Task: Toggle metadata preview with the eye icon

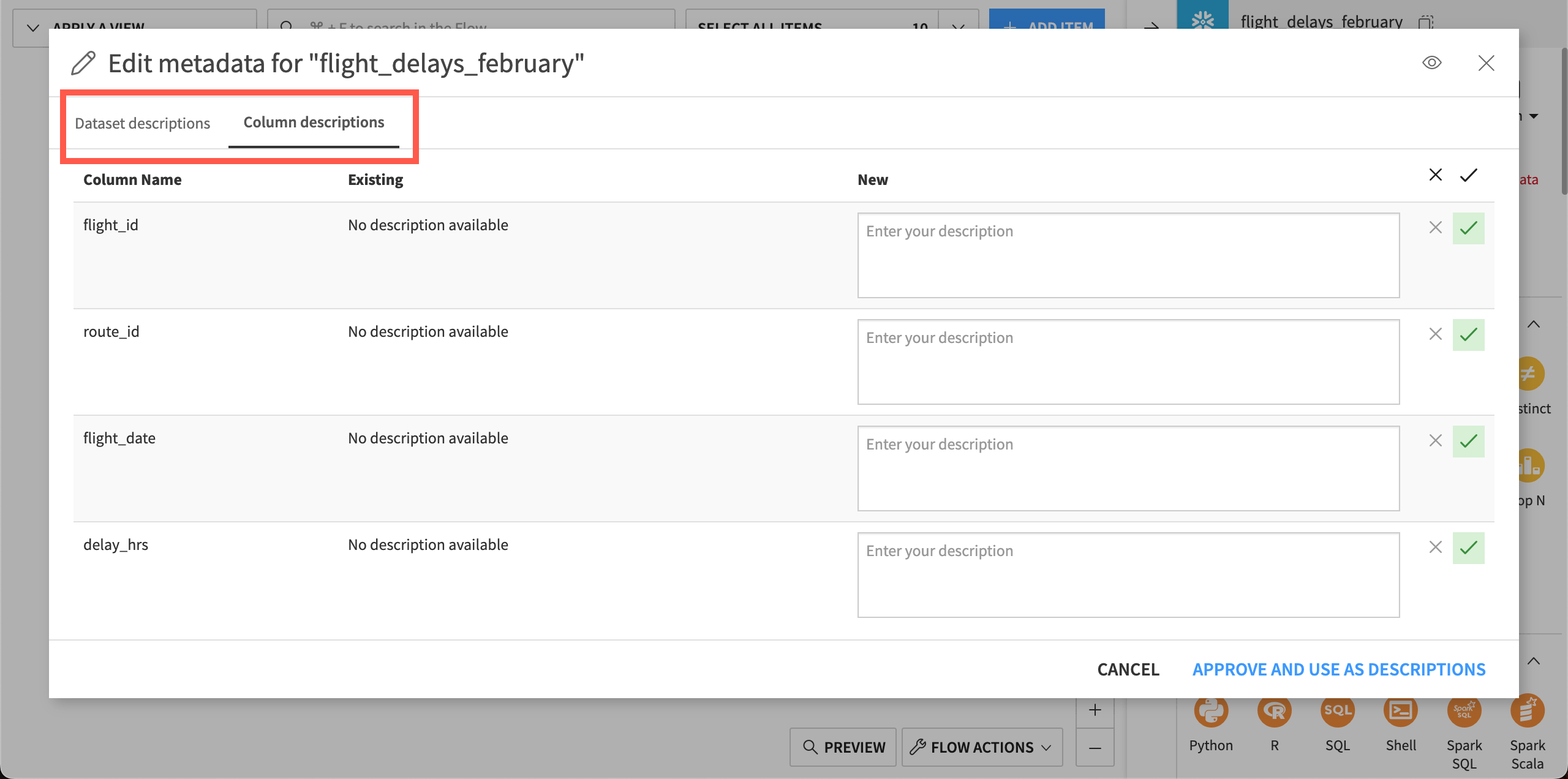Action: (1432, 62)
